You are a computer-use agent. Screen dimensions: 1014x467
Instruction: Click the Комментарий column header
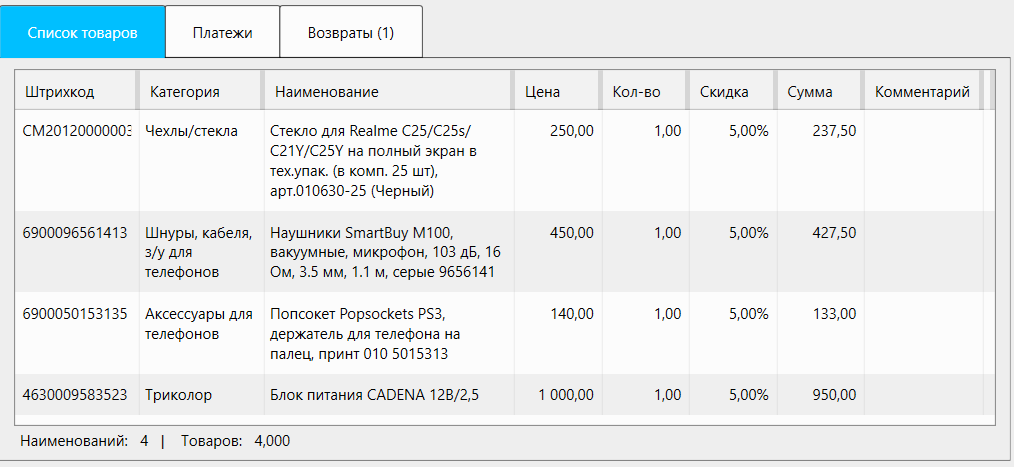(922, 92)
